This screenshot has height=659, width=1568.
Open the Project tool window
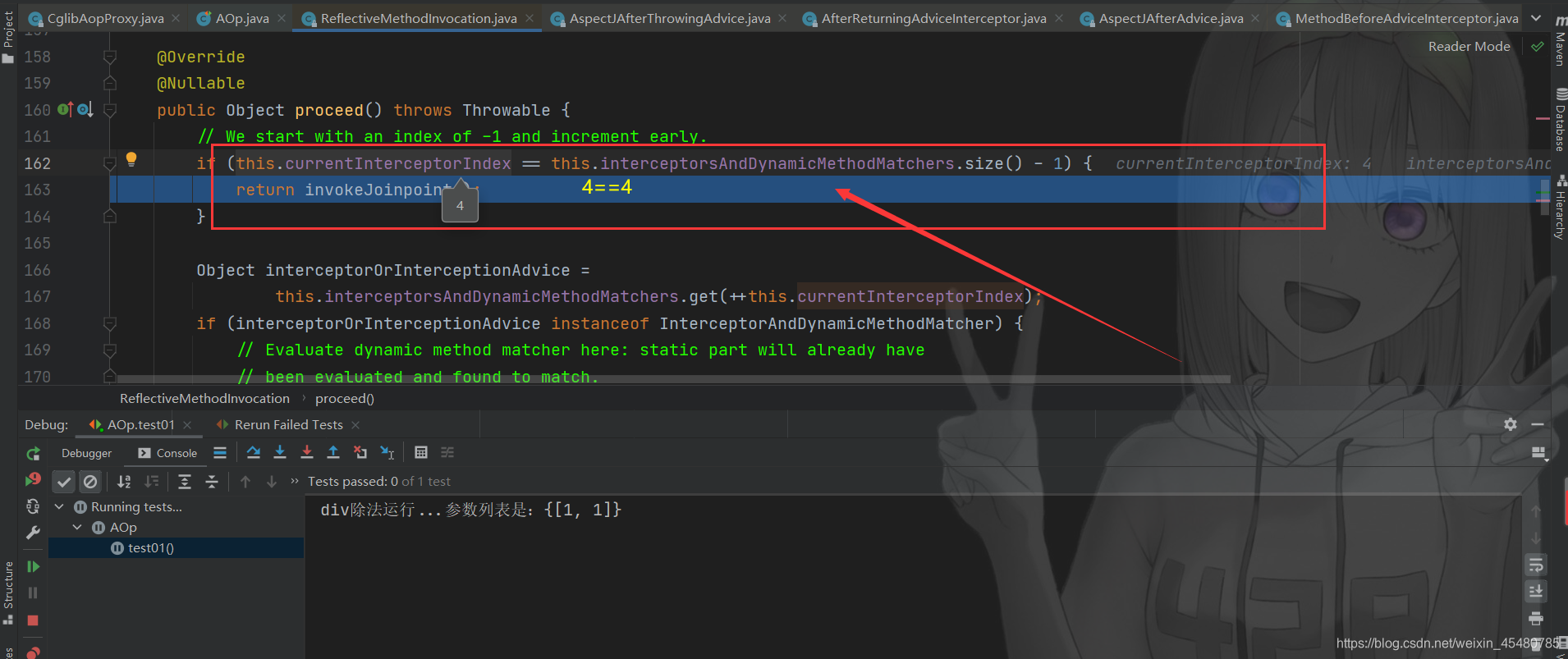point(8,36)
